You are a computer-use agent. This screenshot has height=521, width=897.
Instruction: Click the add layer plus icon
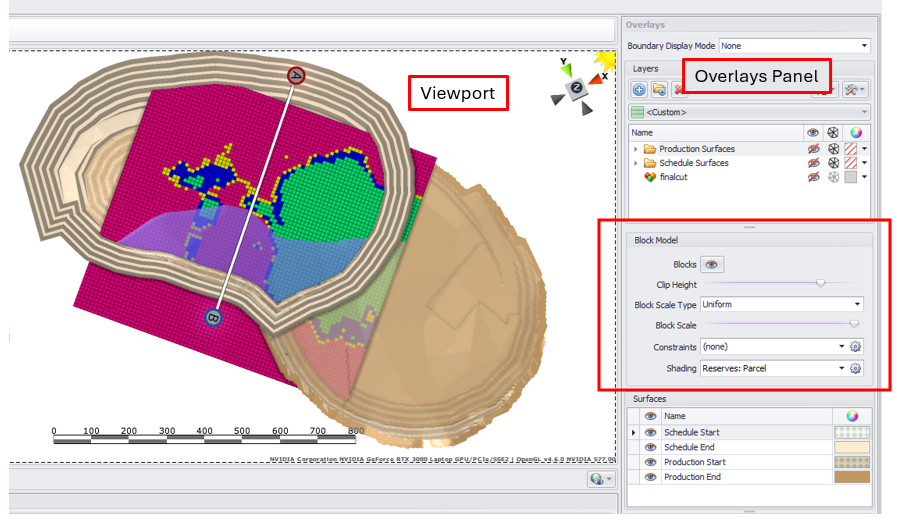coord(639,90)
